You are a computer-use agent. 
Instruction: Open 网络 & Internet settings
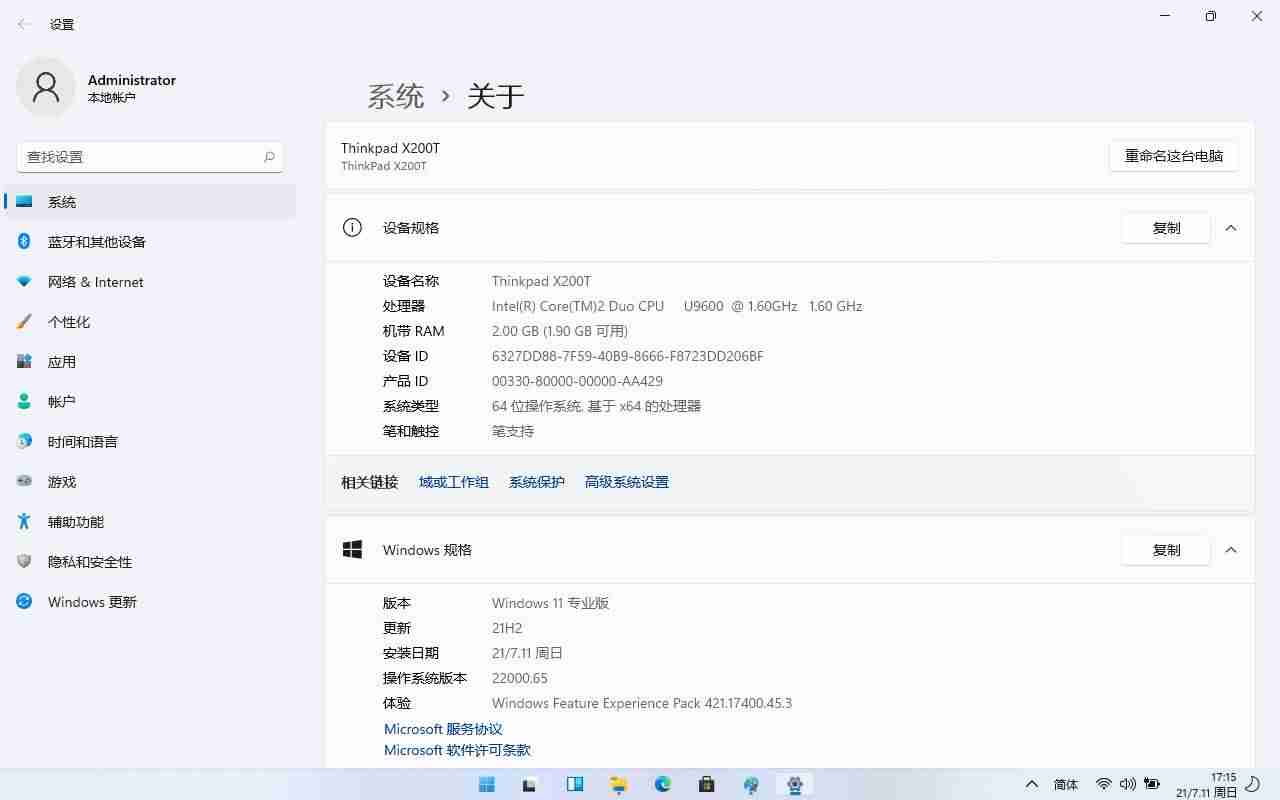point(150,282)
